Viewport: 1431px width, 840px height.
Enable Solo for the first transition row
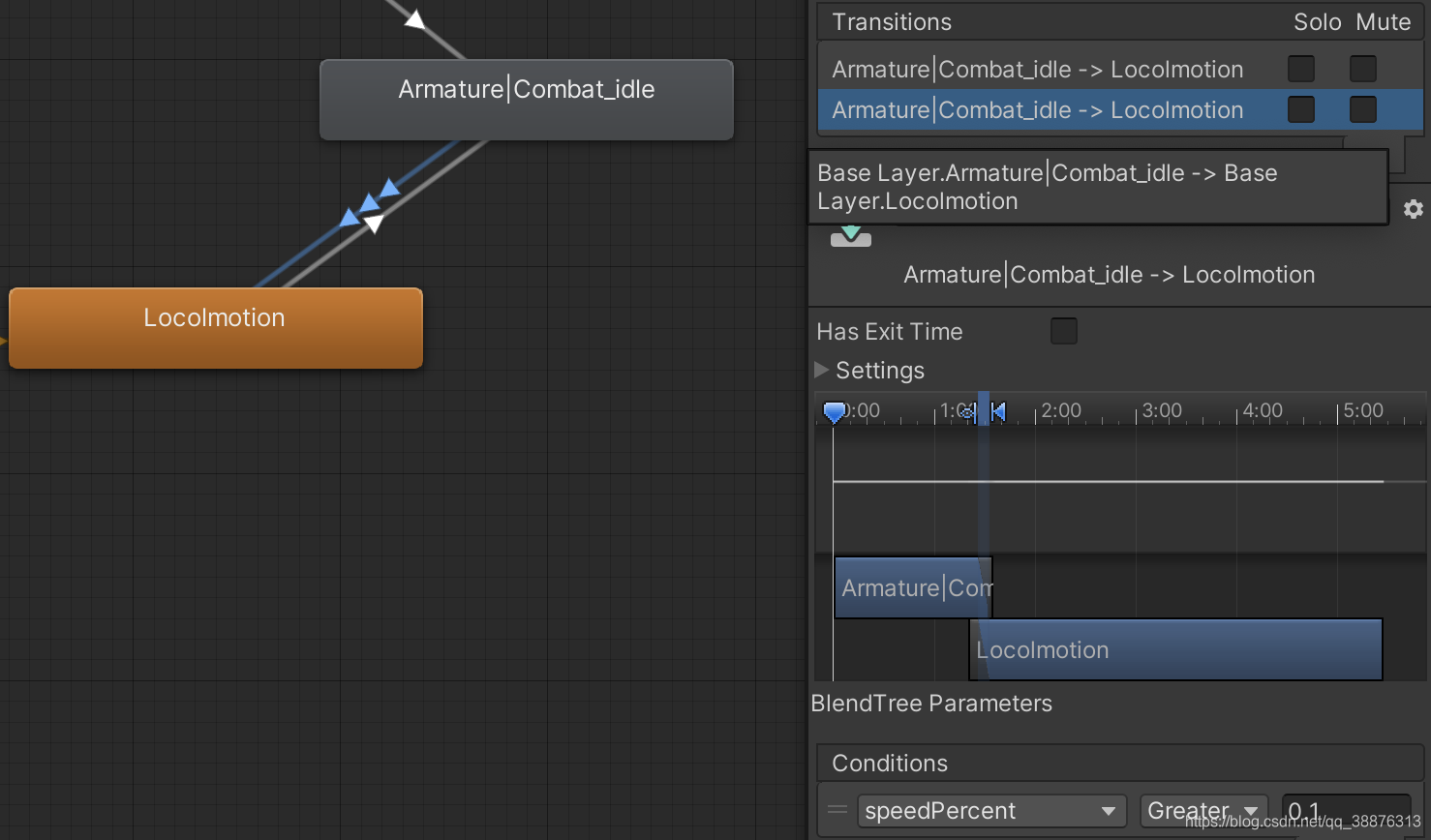point(1301,69)
